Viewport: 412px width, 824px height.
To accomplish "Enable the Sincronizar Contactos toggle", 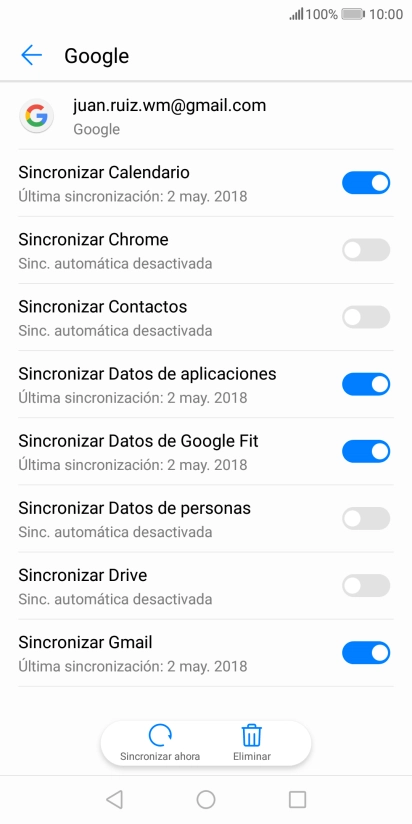I will (x=366, y=317).
